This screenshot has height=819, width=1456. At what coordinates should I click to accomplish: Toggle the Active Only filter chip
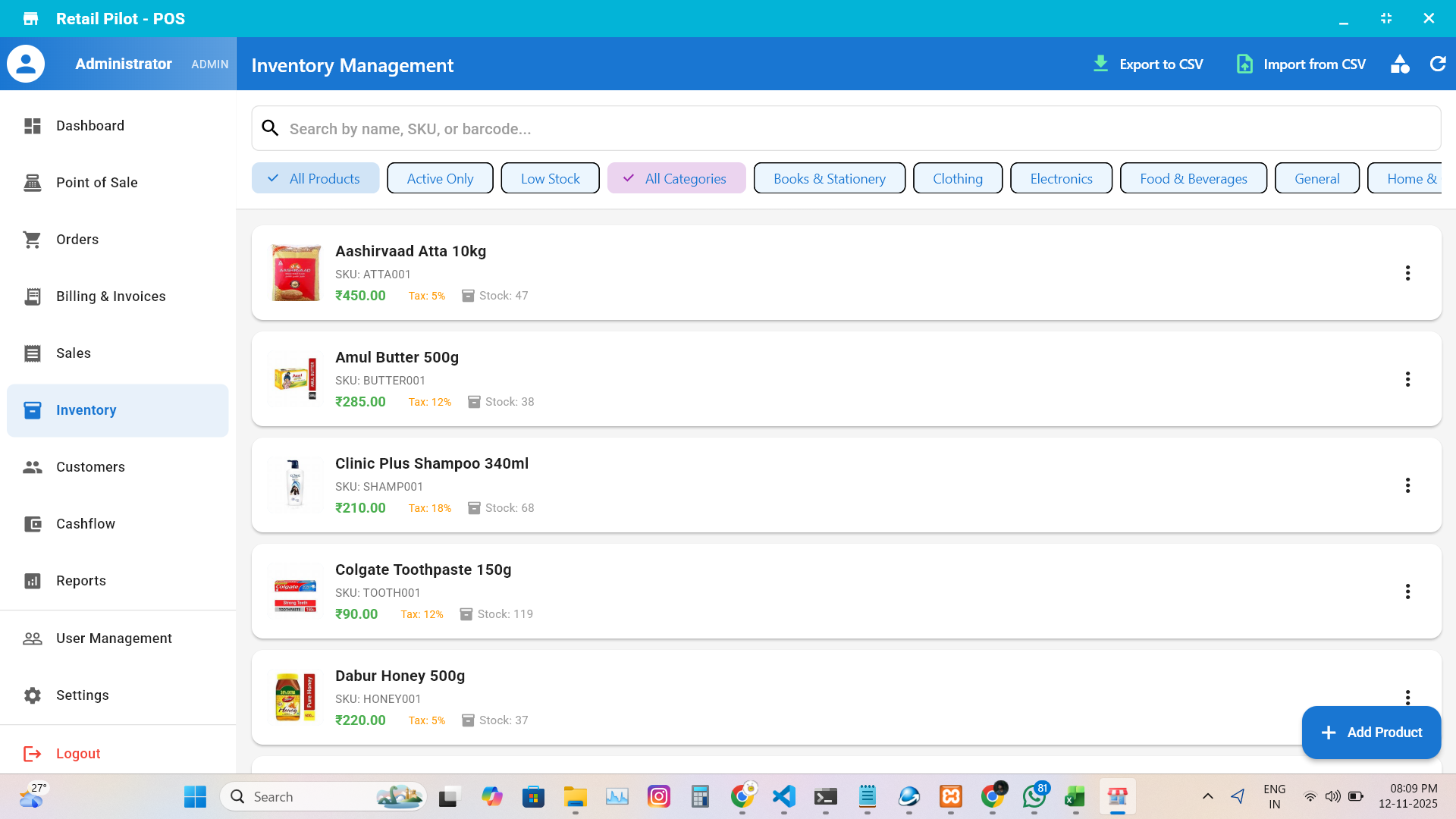(440, 178)
